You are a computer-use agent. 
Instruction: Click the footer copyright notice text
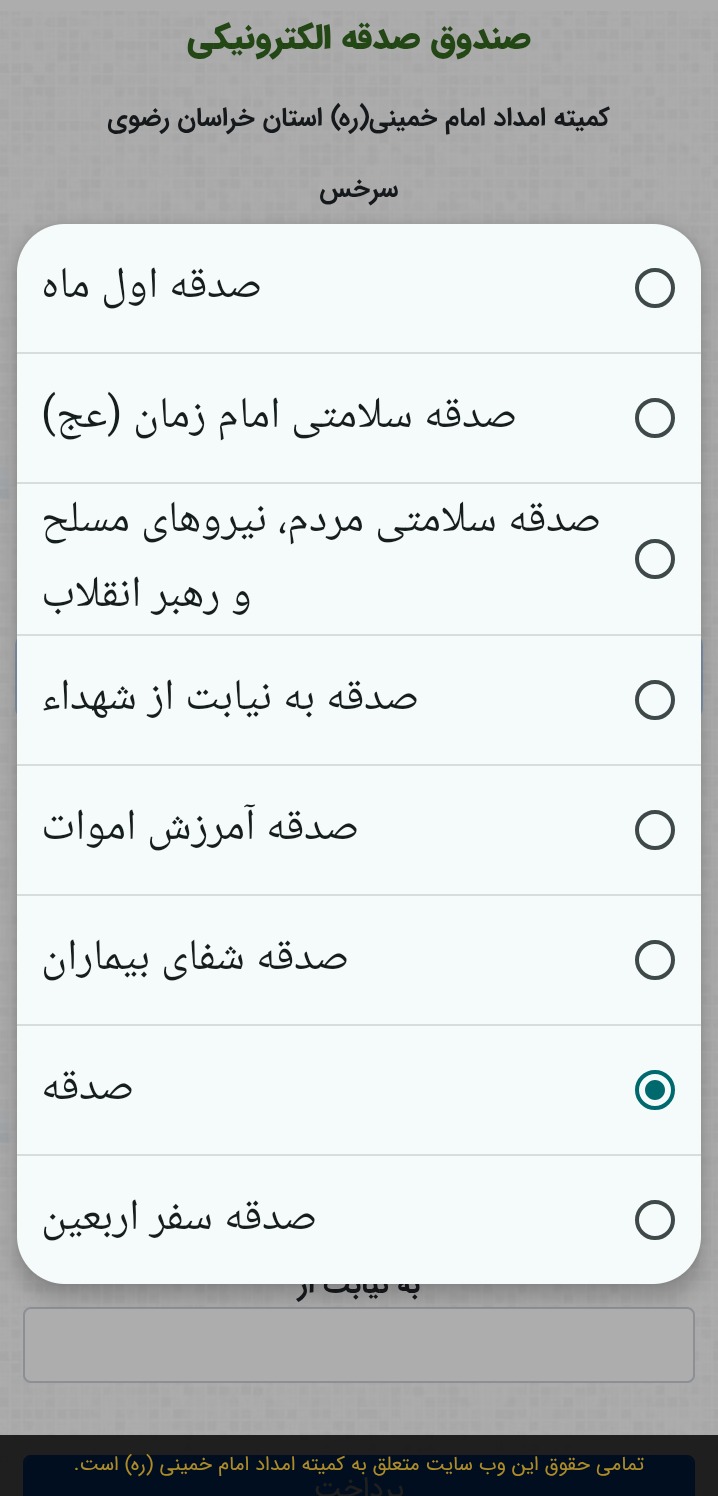(x=358, y=1464)
